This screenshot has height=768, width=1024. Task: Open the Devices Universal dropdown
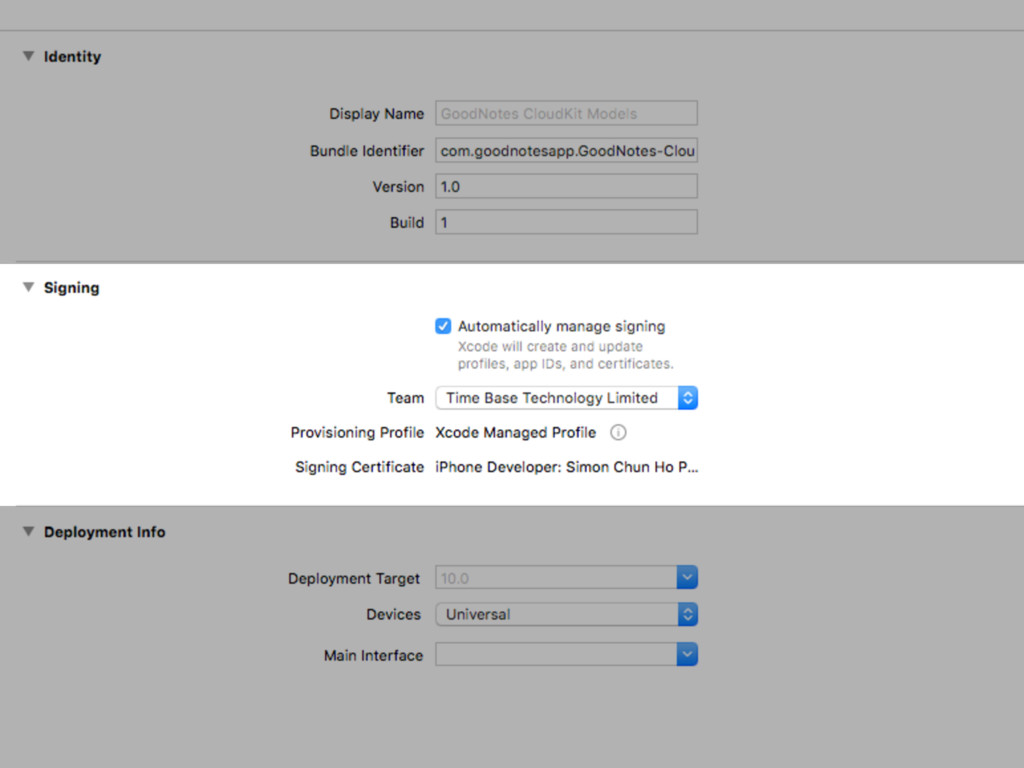point(566,614)
